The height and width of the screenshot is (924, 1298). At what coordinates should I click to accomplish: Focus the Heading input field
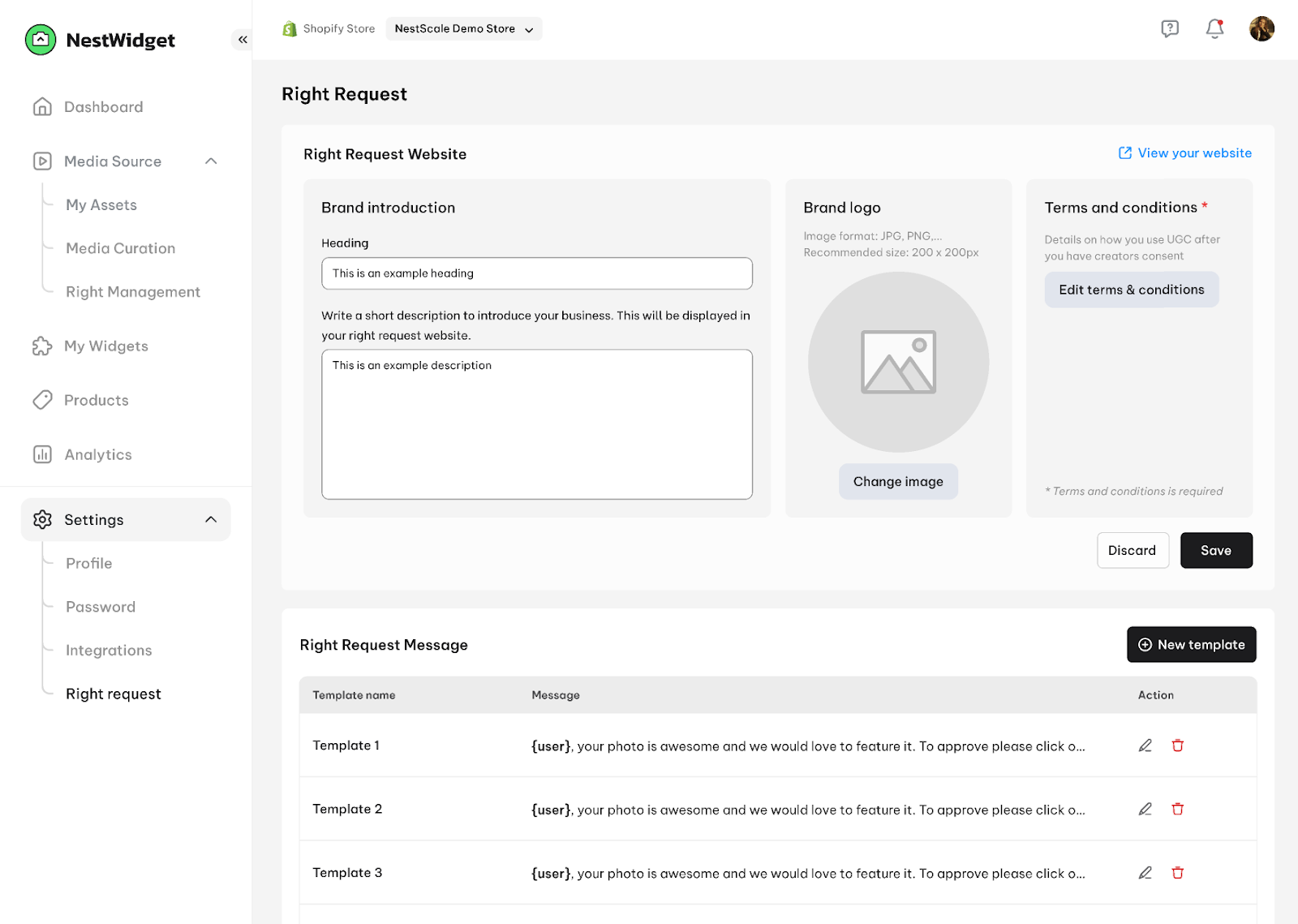[x=537, y=273]
